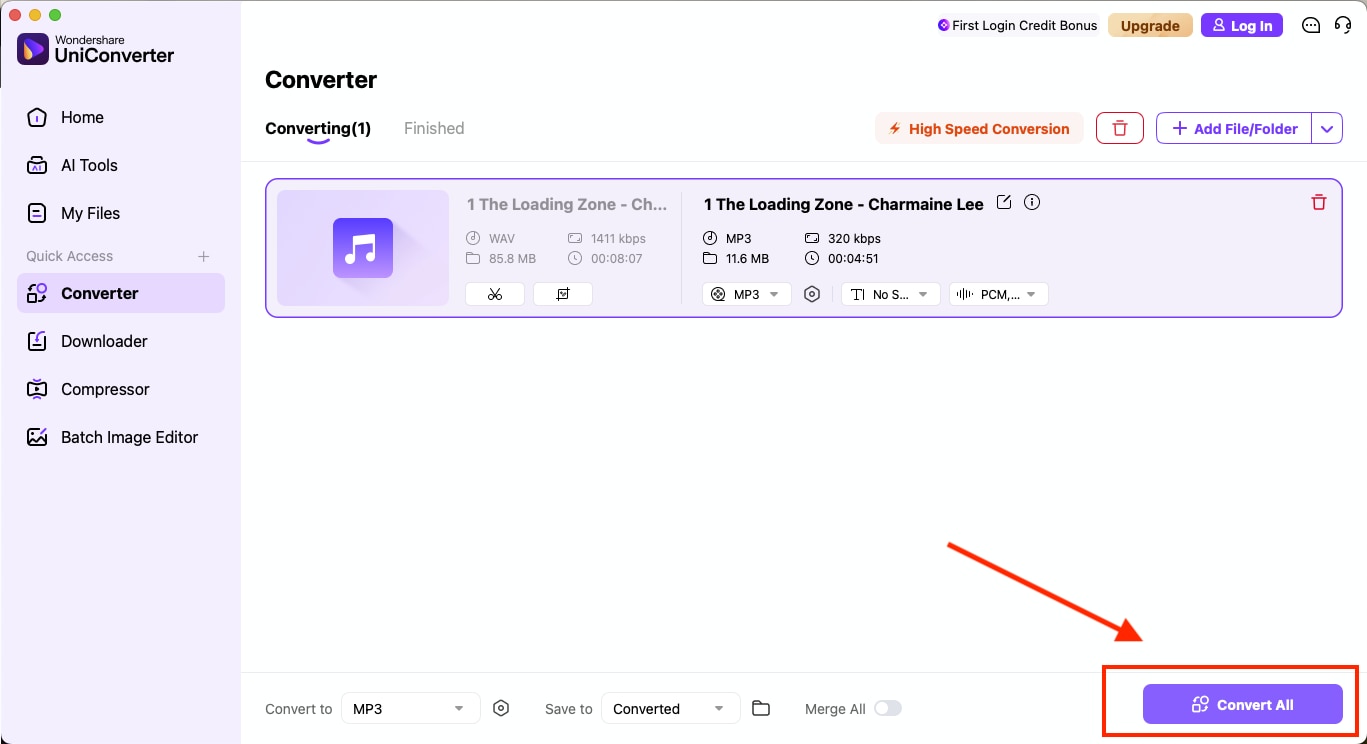The height and width of the screenshot is (744, 1367).
Task: Click the music note file thumbnail
Action: [x=362, y=247]
